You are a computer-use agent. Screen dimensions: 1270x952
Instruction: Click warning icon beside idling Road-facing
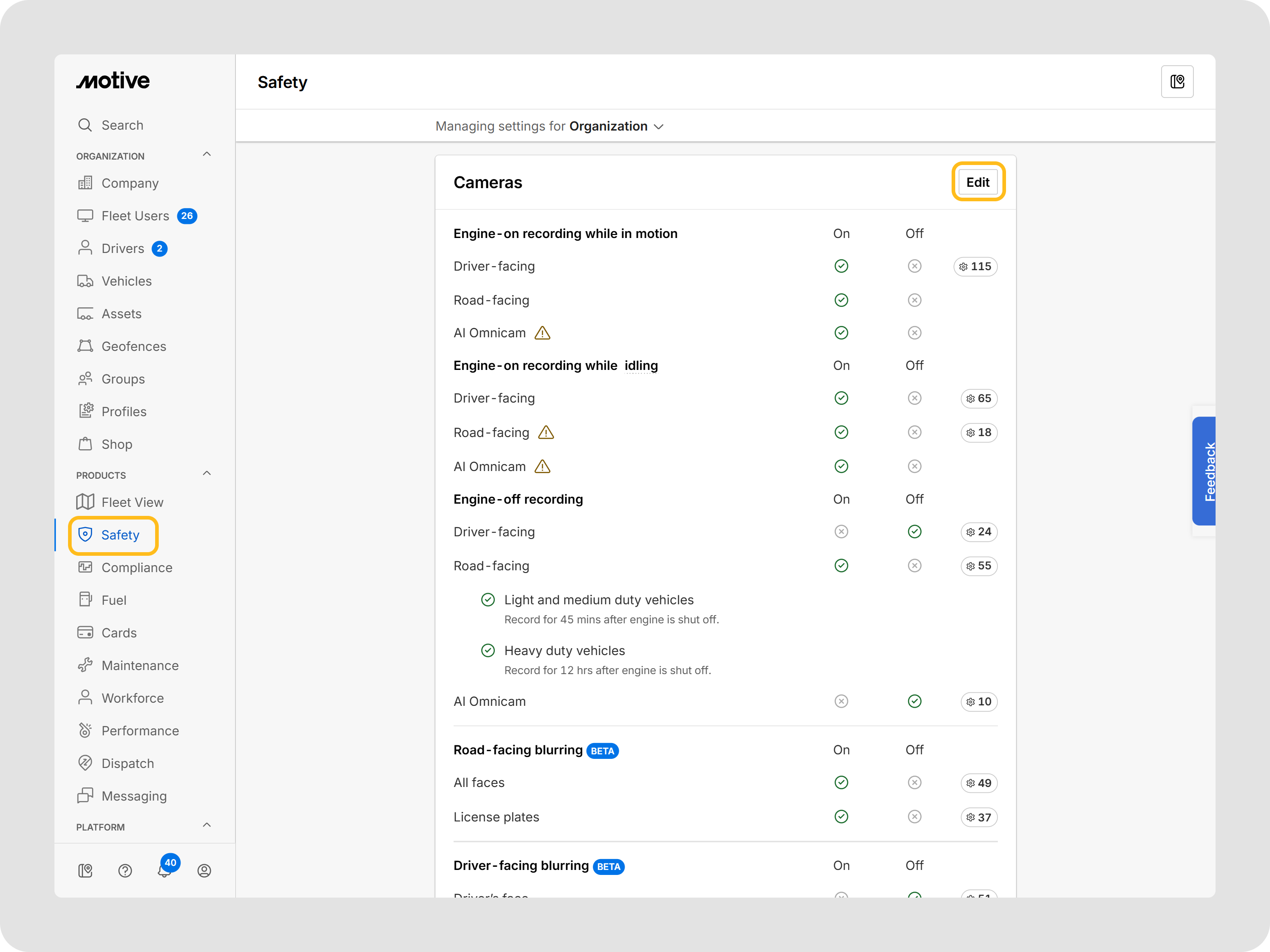tap(546, 432)
